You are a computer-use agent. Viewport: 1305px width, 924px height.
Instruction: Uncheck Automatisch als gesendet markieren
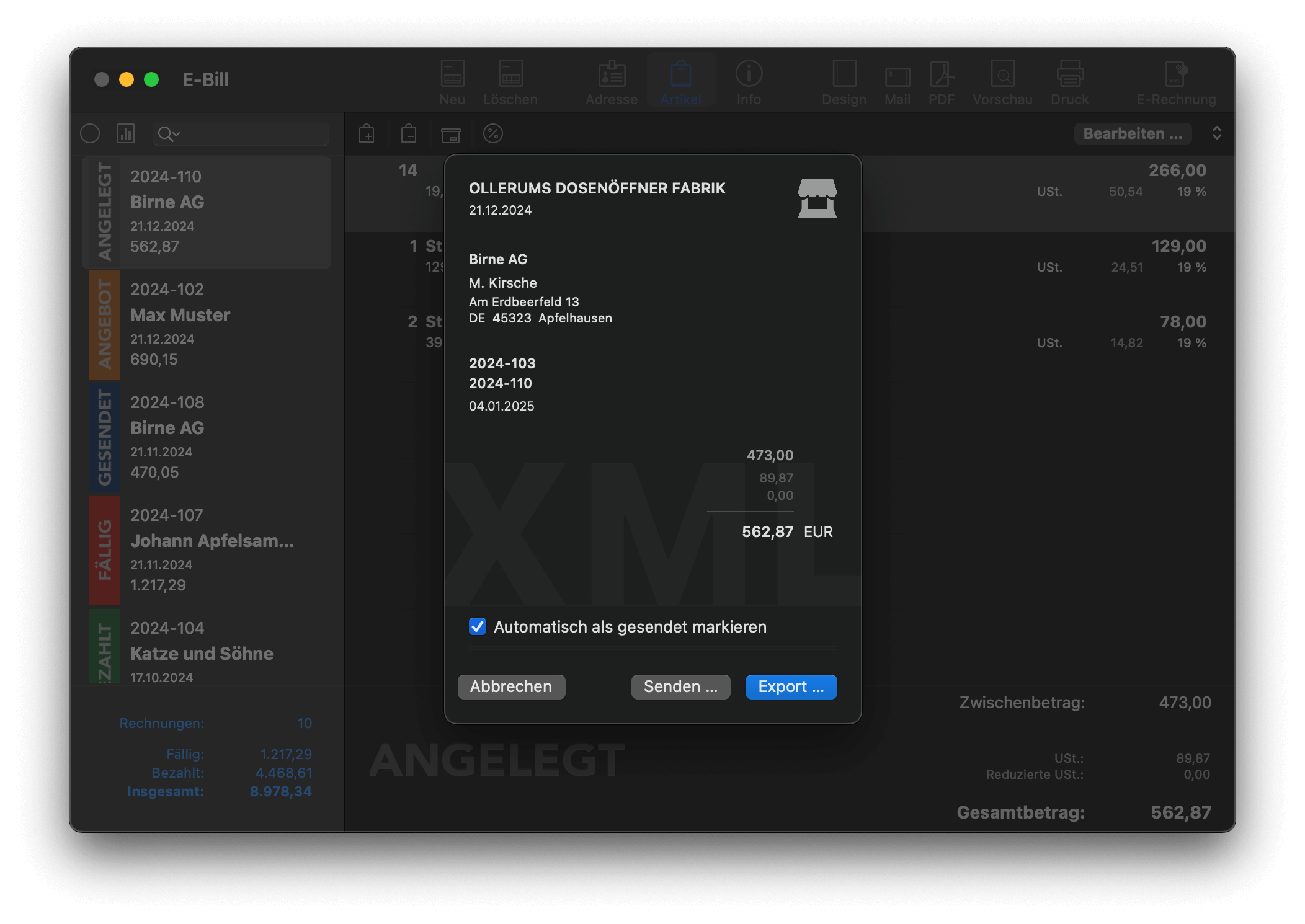tap(478, 626)
